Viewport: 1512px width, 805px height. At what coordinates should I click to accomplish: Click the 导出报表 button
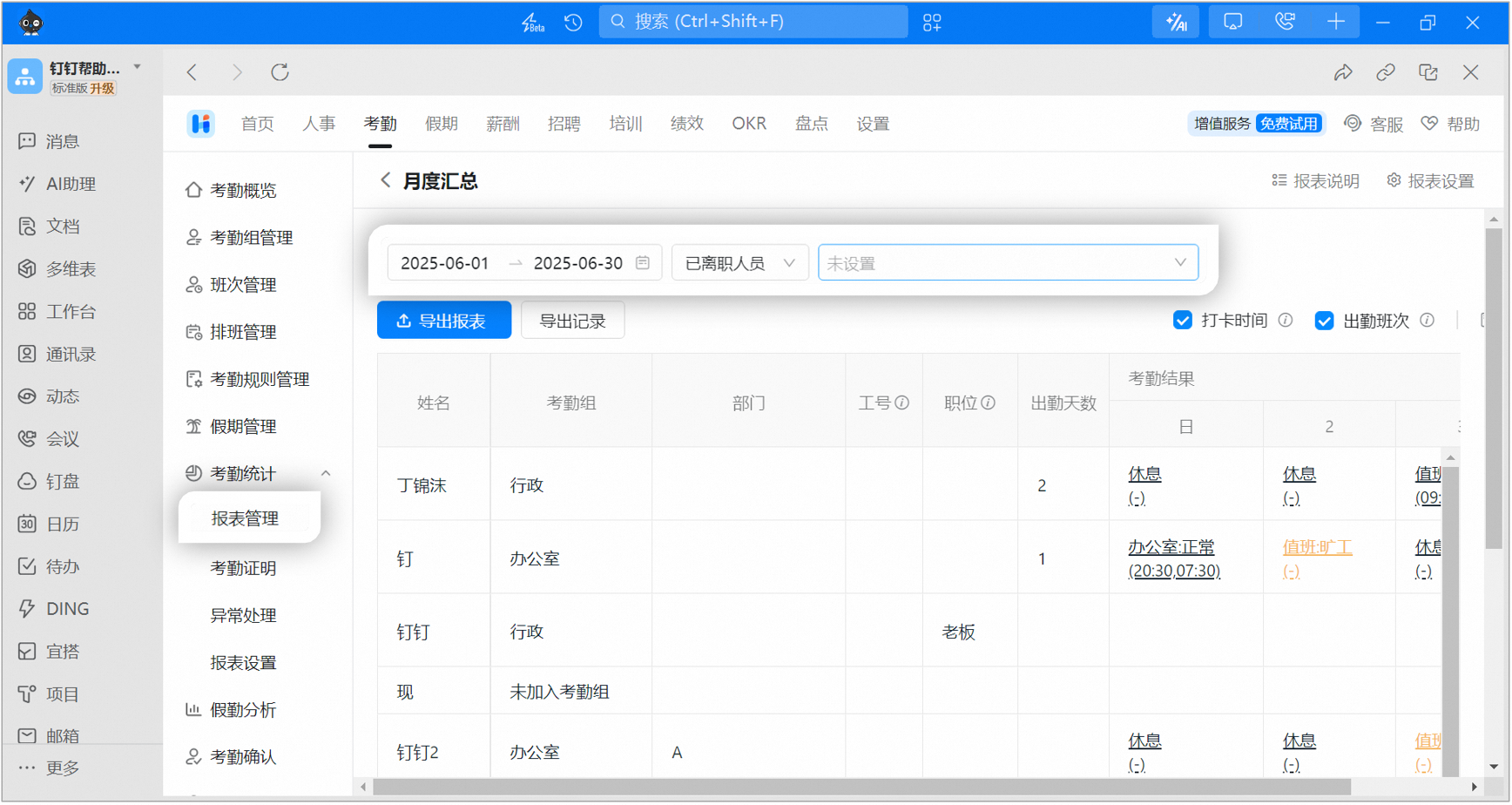tap(444, 321)
